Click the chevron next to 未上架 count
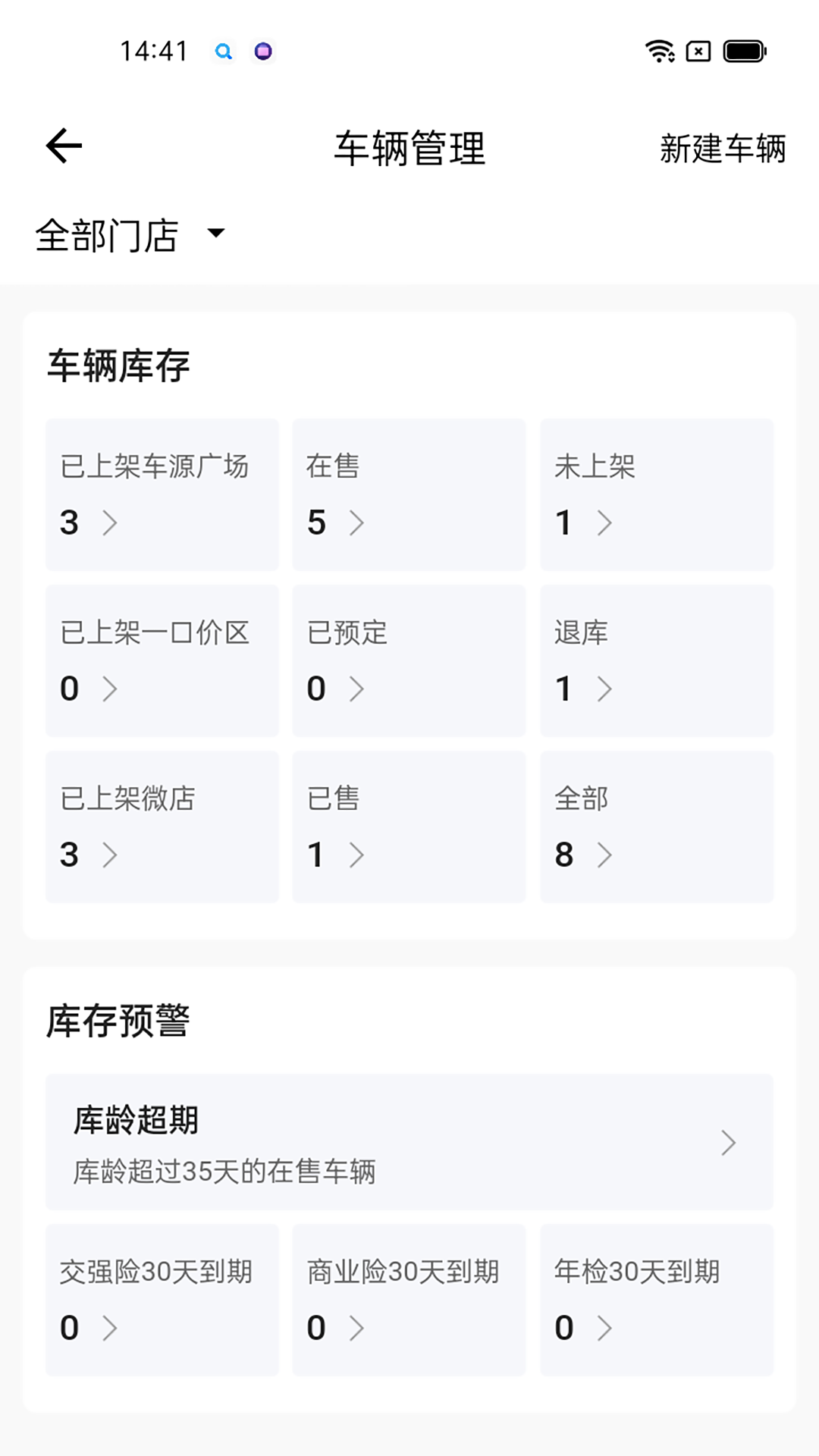819x1456 pixels. click(x=604, y=523)
